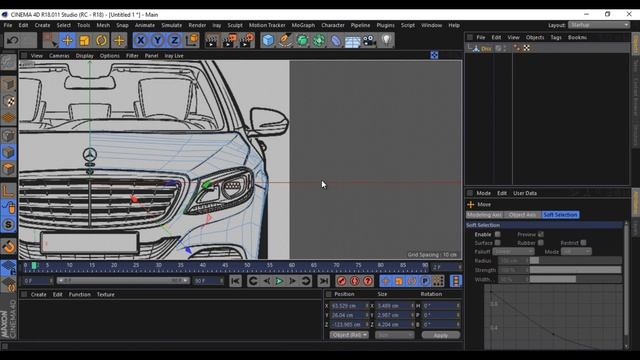The width and height of the screenshot is (640, 360).
Task: Go to start of timeline
Action: click(x=235, y=281)
